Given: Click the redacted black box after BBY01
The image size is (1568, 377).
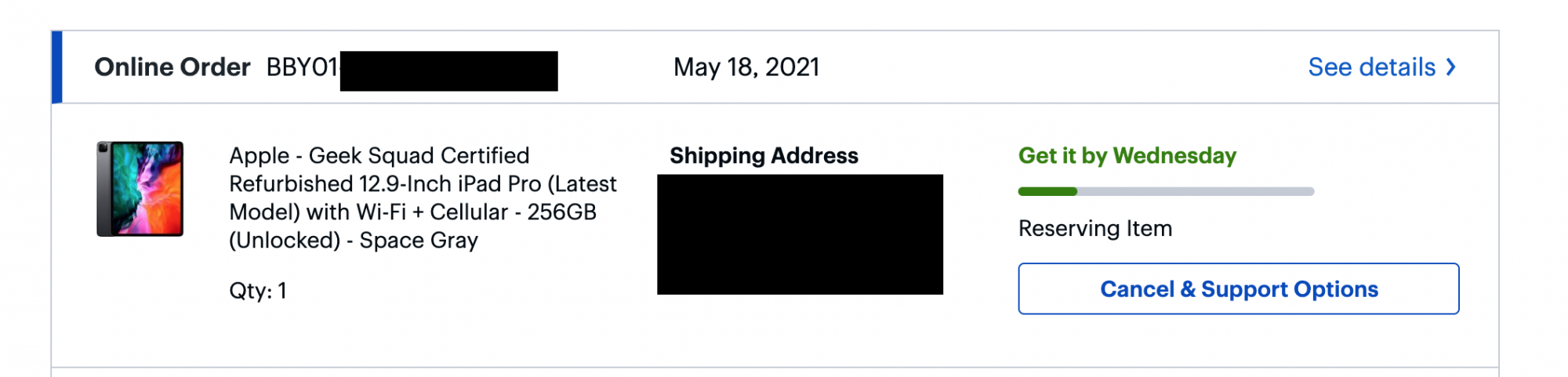Looking at the screenshot, I should coord(448,71).
